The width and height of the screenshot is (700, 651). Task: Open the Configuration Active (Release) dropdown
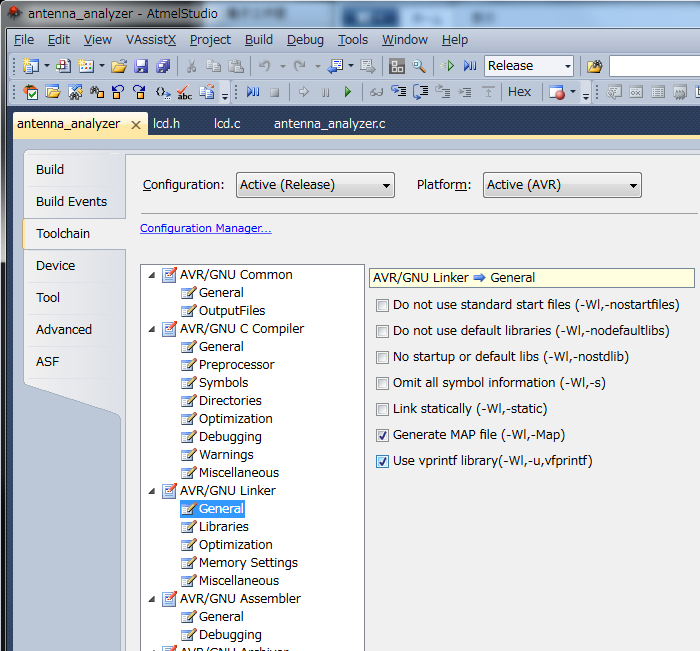pos(315,185)
